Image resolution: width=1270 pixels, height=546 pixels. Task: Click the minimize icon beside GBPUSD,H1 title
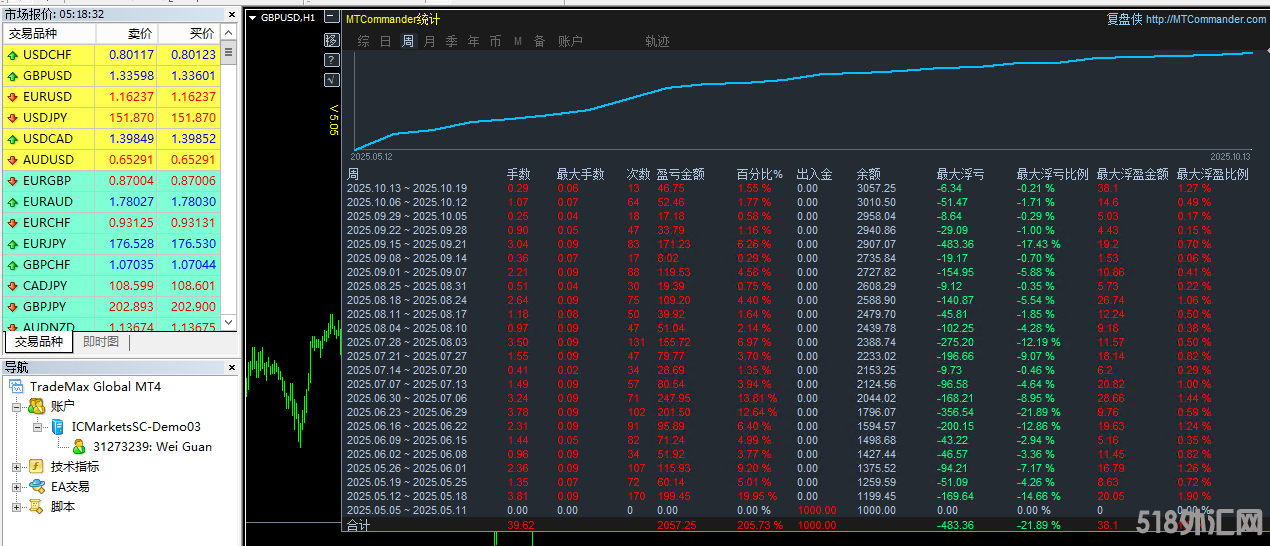pyautogui.click(x=252, y=18)
